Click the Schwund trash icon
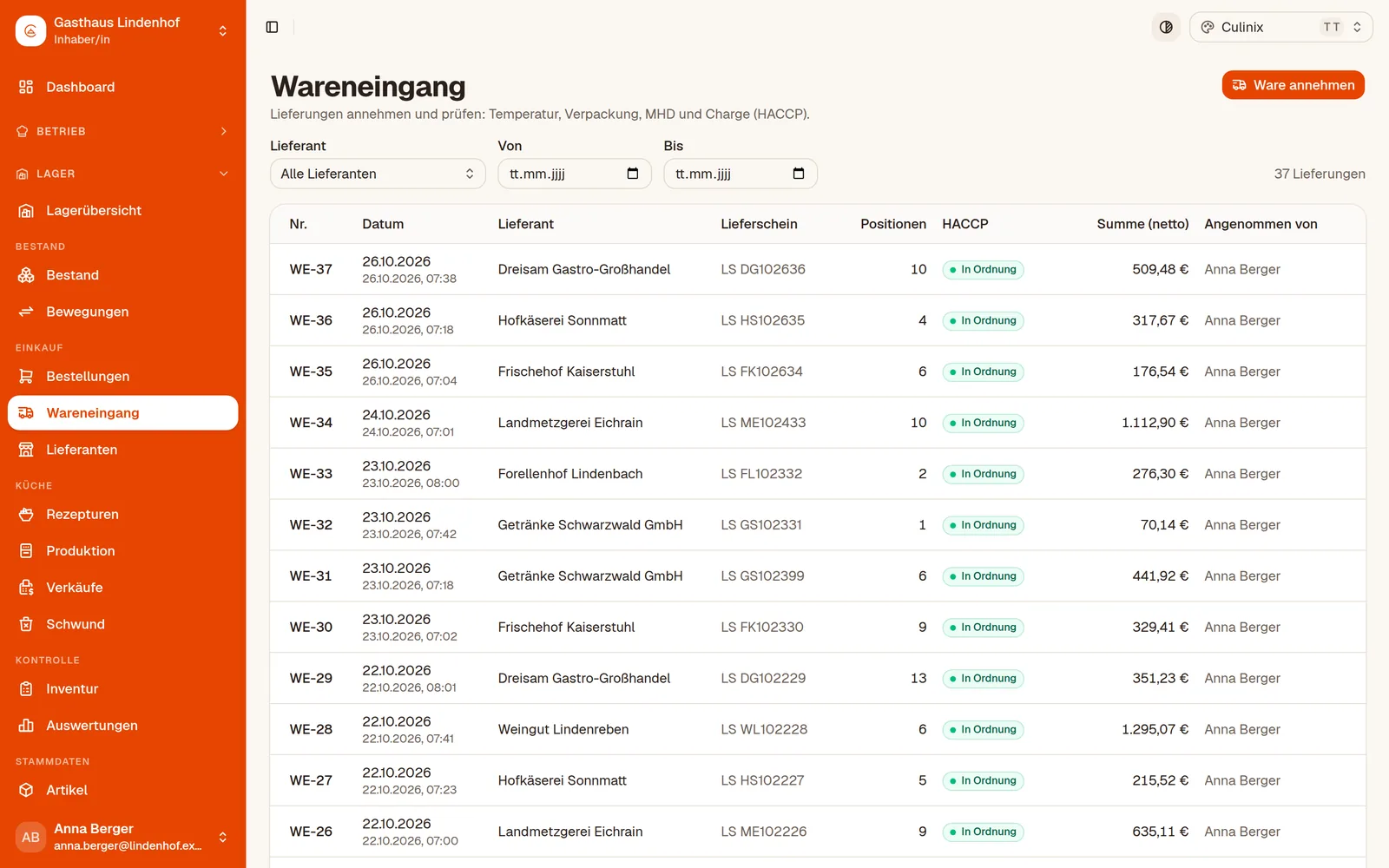The width and height of the screenshot is (1389, 868). (x=26, y=624)
